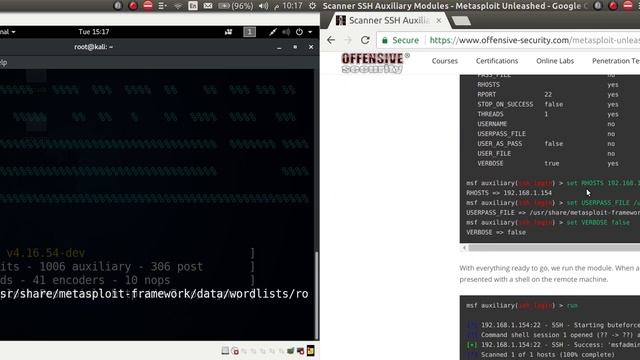The height and width of the screenshot is (360, 640).
Task: Click the VM hard disk status icon
Action: coord(225,351)
